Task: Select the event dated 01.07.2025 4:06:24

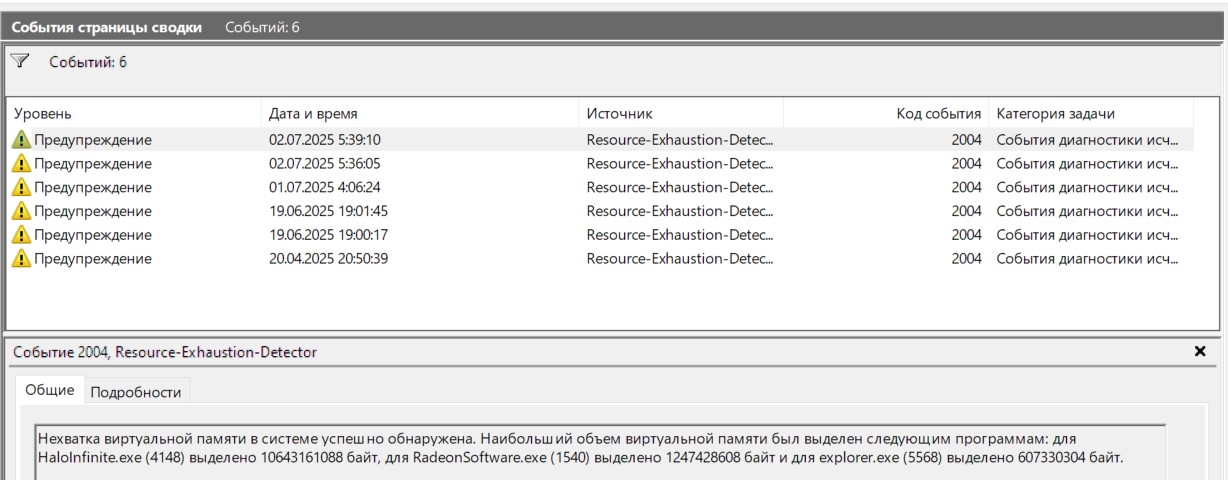Action: pos(324,187)
